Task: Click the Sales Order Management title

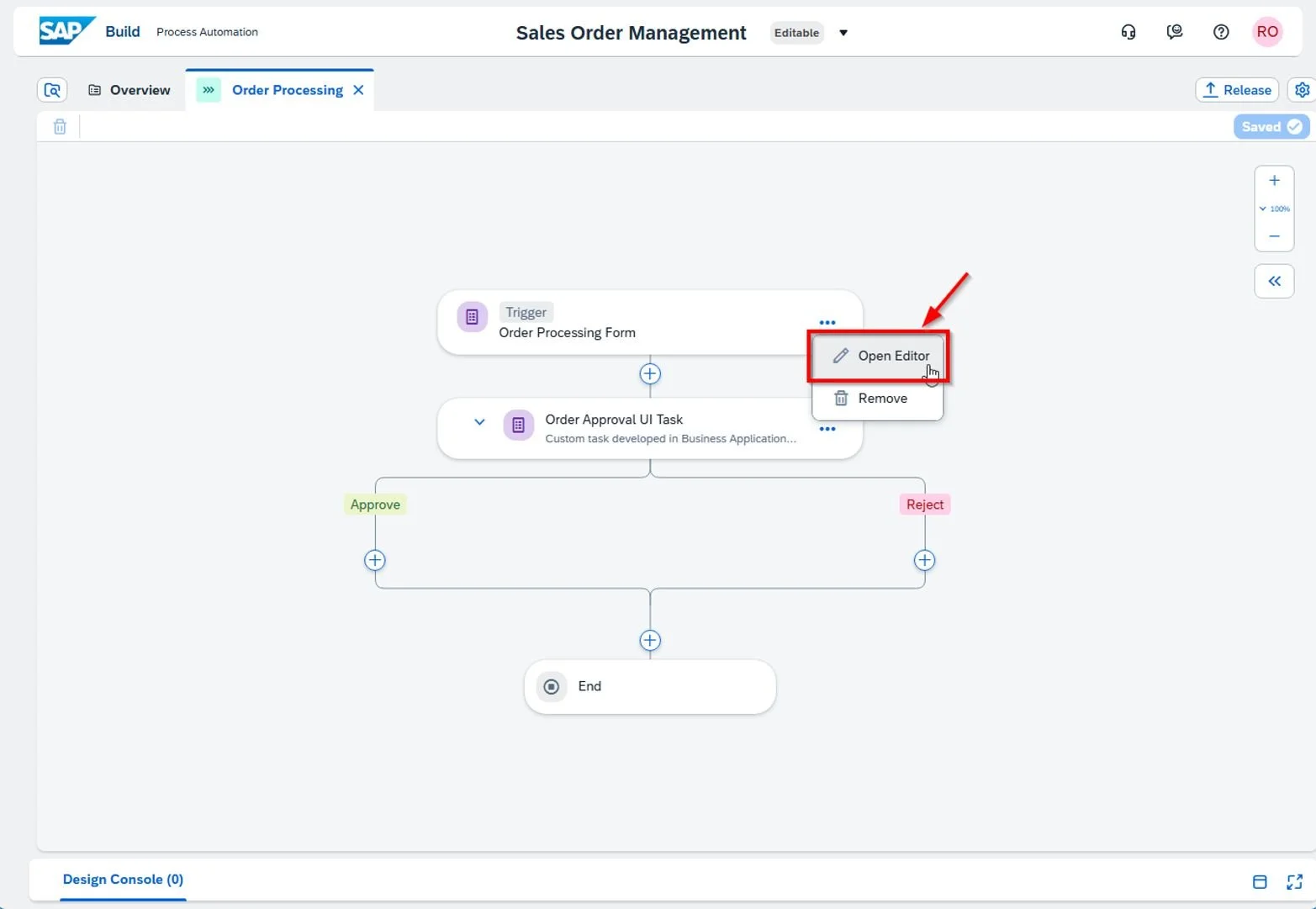Action: point(631,33)
